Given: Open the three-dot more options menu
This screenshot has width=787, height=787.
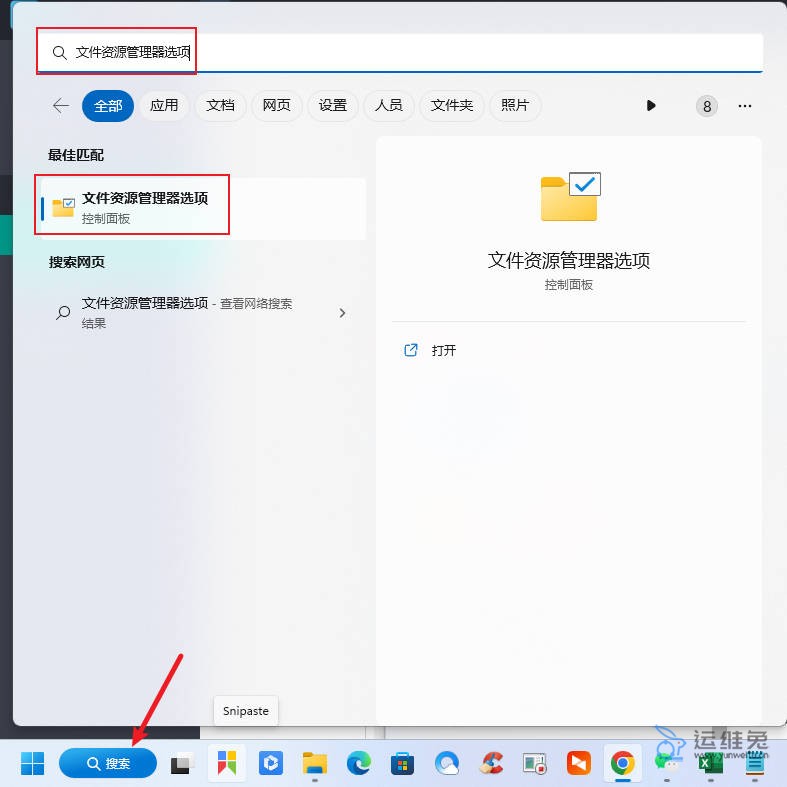Looking at the screenshot, I should coord(744,105).
